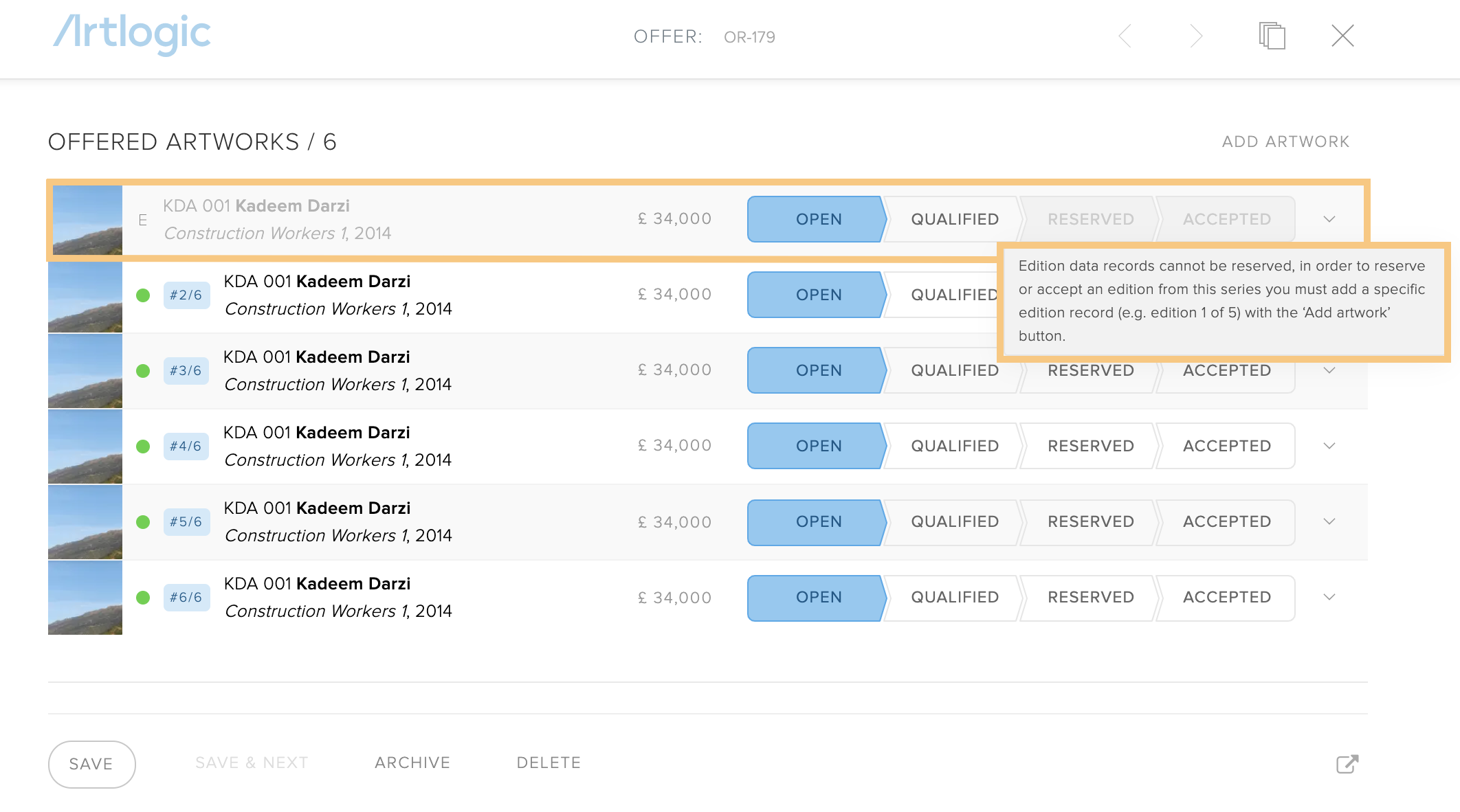Image resolution: width=1460 pixels, height=812 pixels.
Task: Click the Add Artwork link
Action: coord(1285,142)
